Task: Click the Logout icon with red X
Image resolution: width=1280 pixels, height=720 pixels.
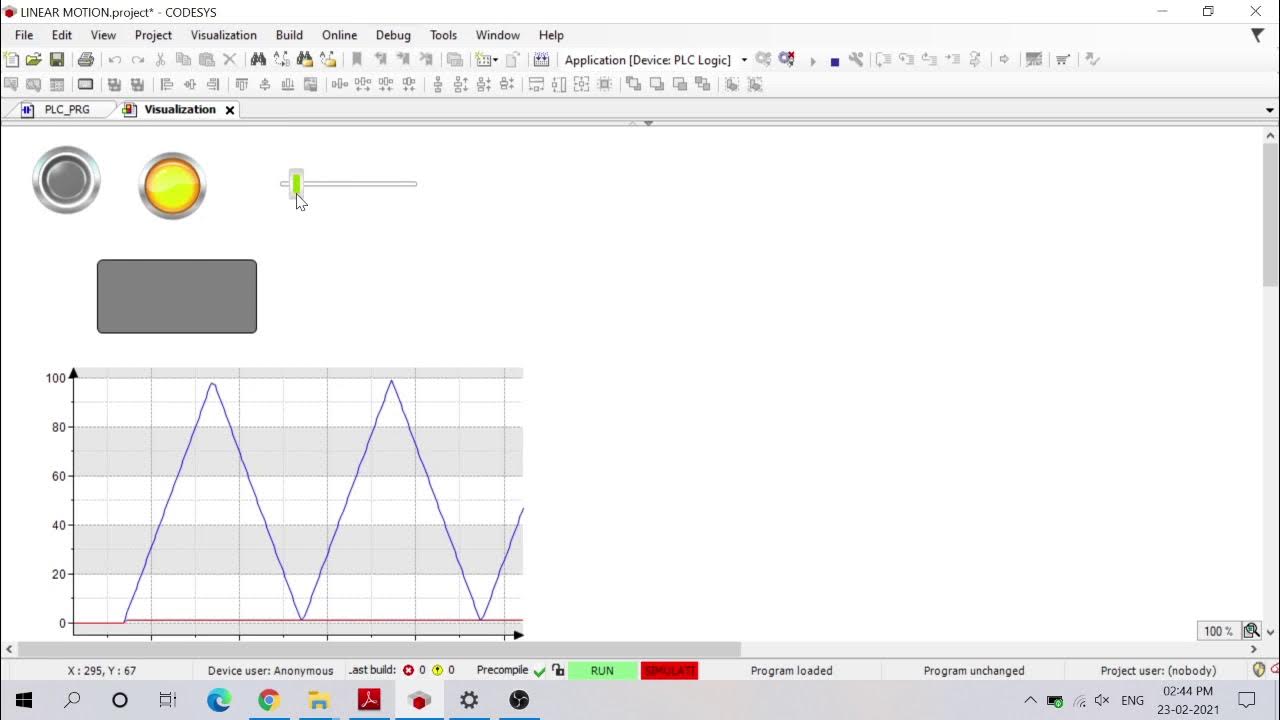Action: click(787, 60)
